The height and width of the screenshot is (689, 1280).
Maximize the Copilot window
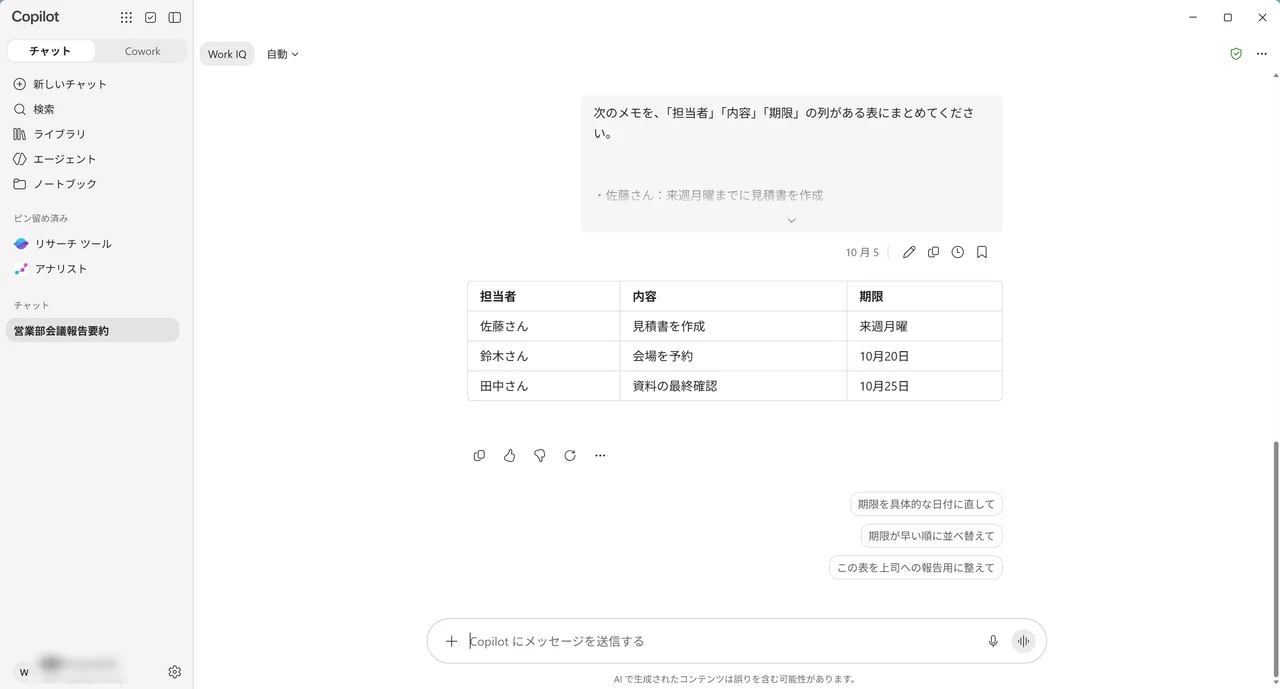(x=1228, y=17)
